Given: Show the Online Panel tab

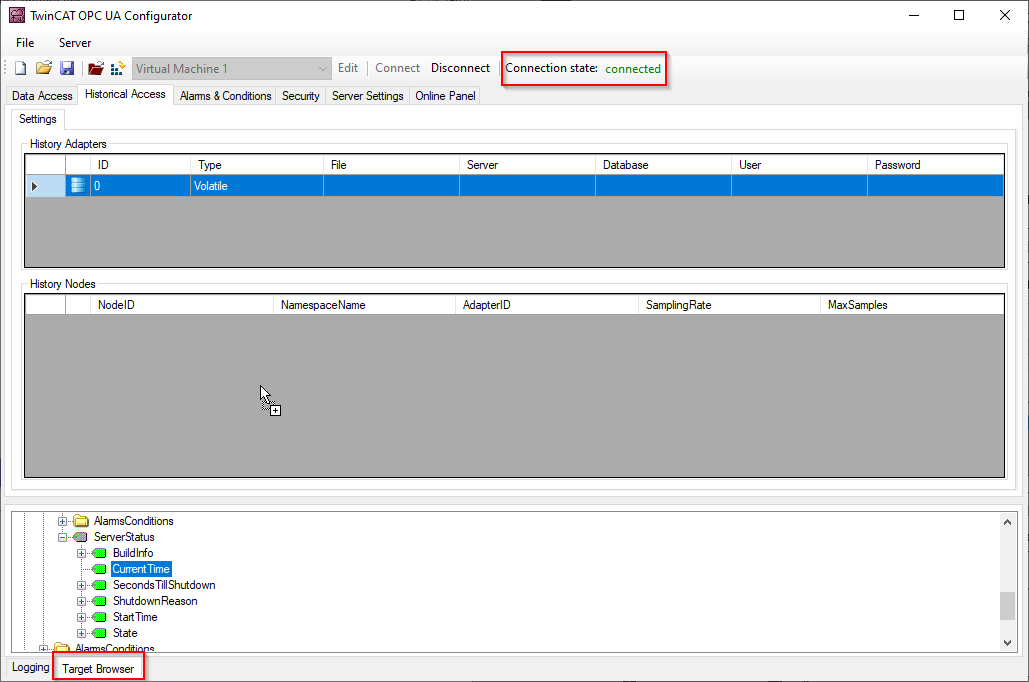Looking at the screenshot, I should point(445,96).
